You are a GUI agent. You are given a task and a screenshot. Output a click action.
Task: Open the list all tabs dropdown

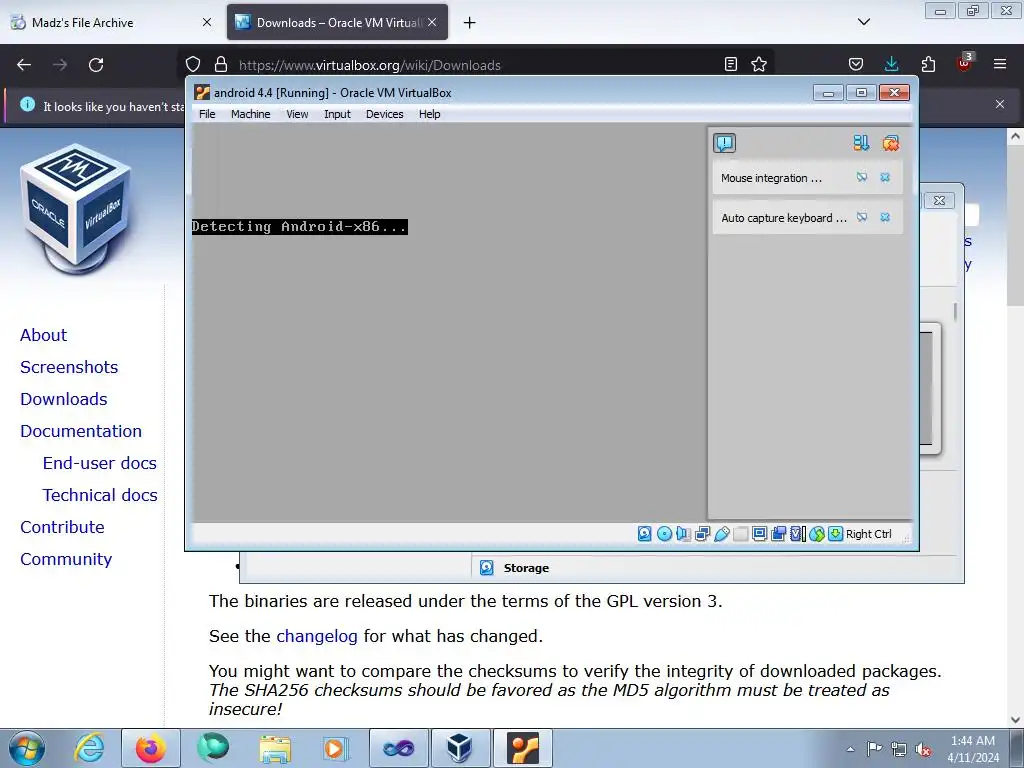click(x=864, y=22)
